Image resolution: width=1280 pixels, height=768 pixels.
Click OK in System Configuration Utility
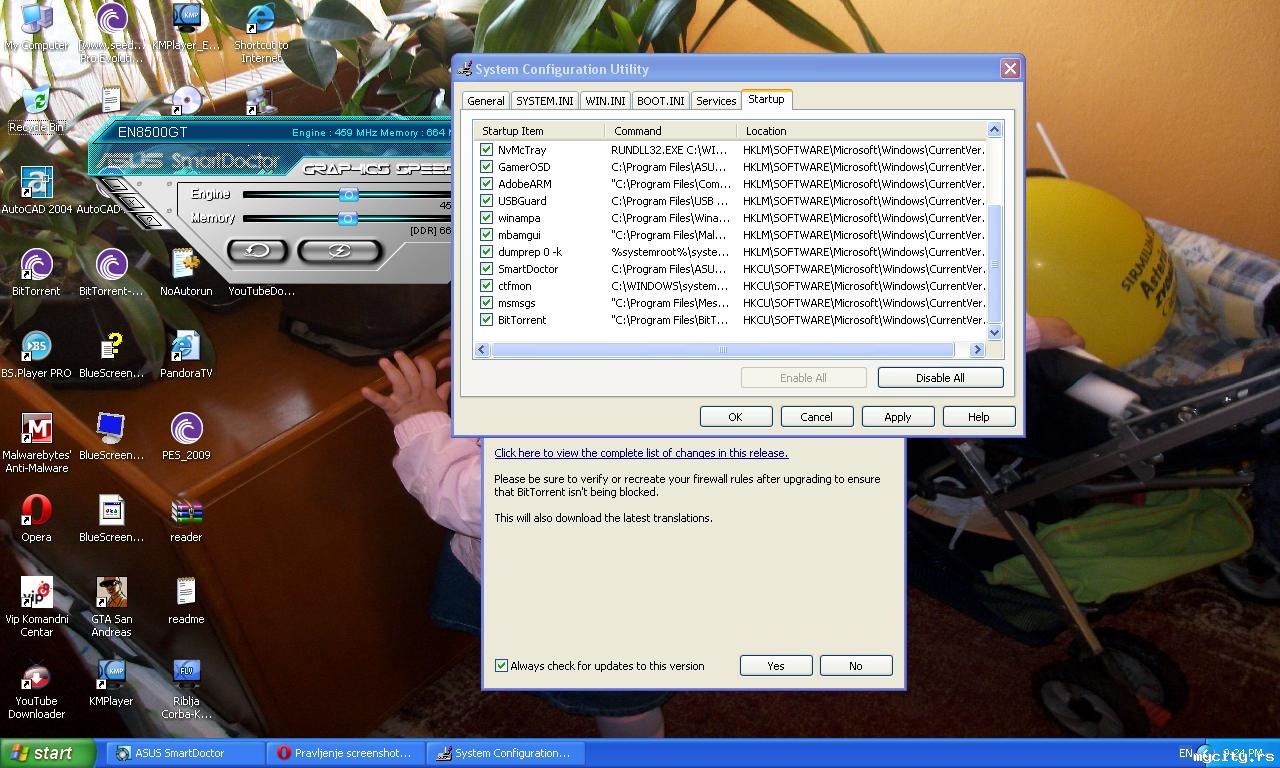(736, 417)
